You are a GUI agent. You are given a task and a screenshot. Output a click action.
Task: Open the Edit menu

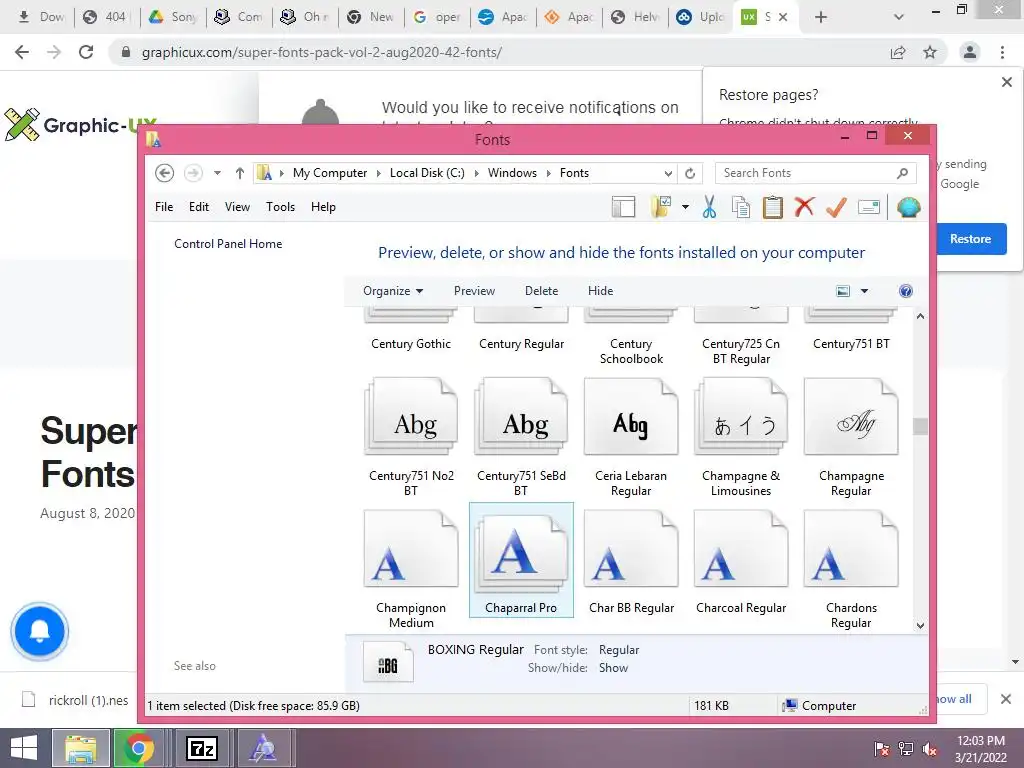click(199, 207)
